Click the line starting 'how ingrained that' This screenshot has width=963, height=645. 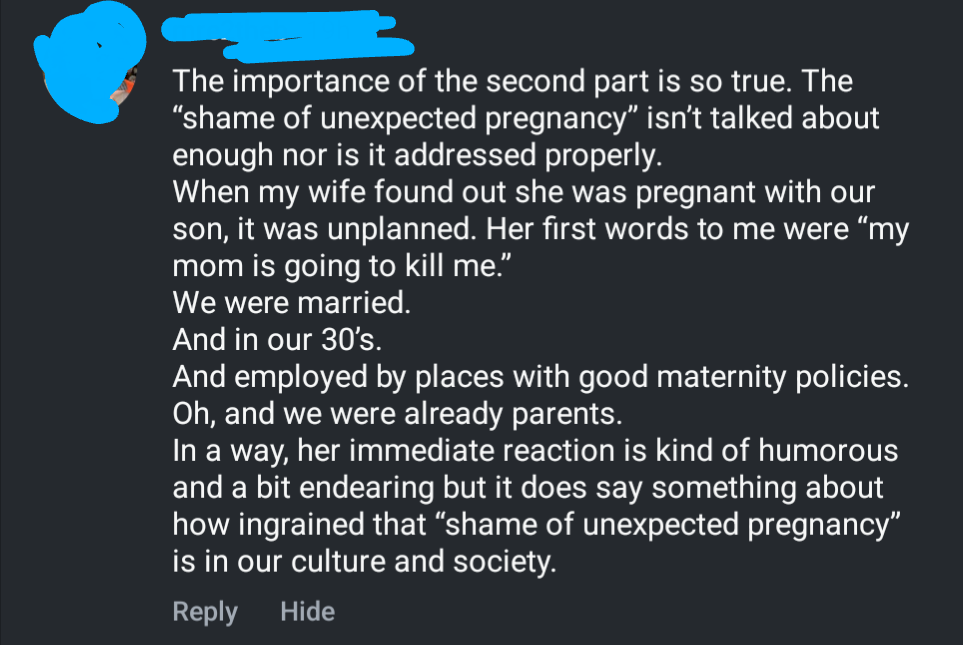pyautogui.click(x=531, y=524)
